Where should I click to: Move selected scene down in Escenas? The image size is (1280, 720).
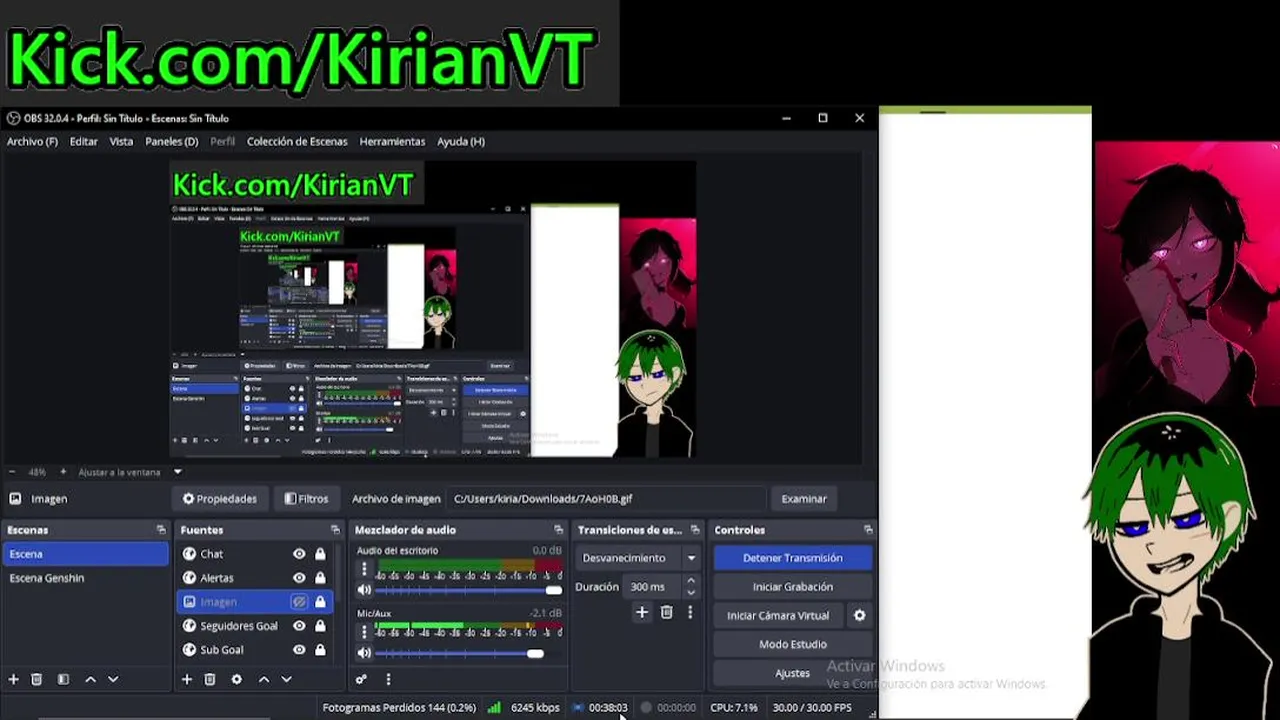click(x=113, y=679)
